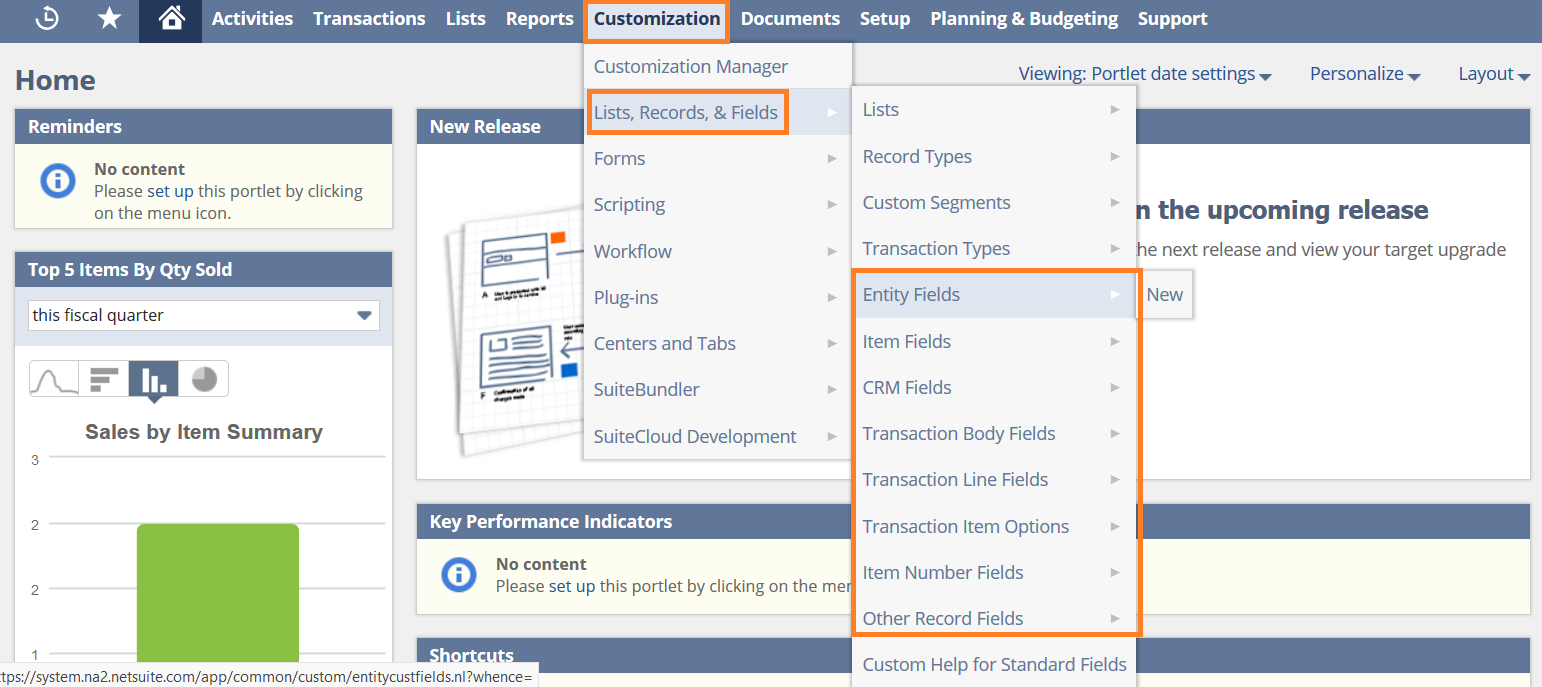This screenshot has height=687, width=1542.
Task: Open the recent records clock icon
Action: (45, 17)
